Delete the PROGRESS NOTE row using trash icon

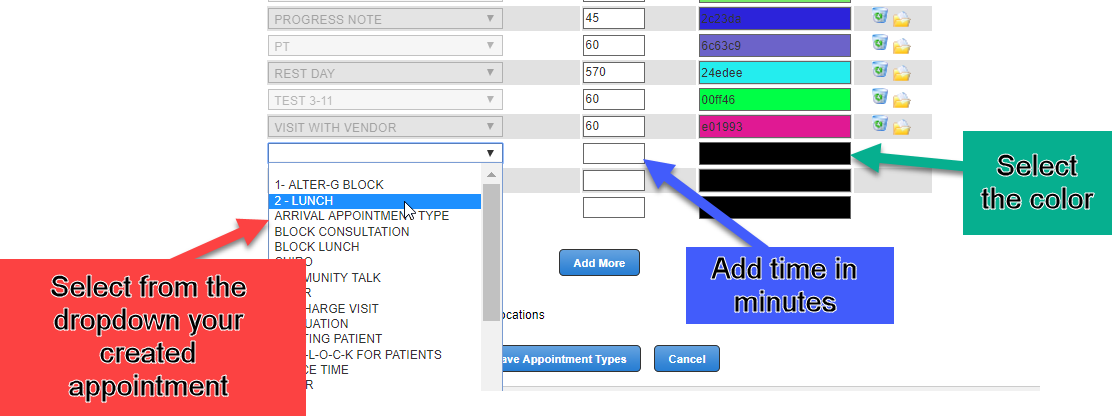[x=880, y=17]
